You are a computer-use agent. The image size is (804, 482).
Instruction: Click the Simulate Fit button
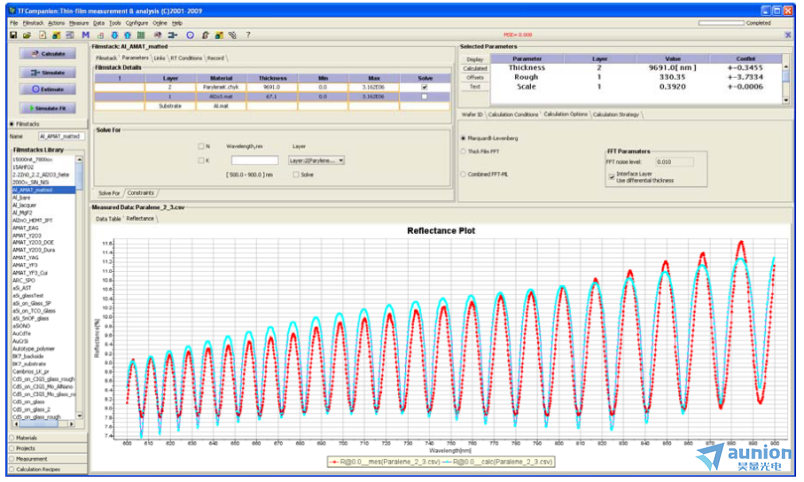point(48,108)
